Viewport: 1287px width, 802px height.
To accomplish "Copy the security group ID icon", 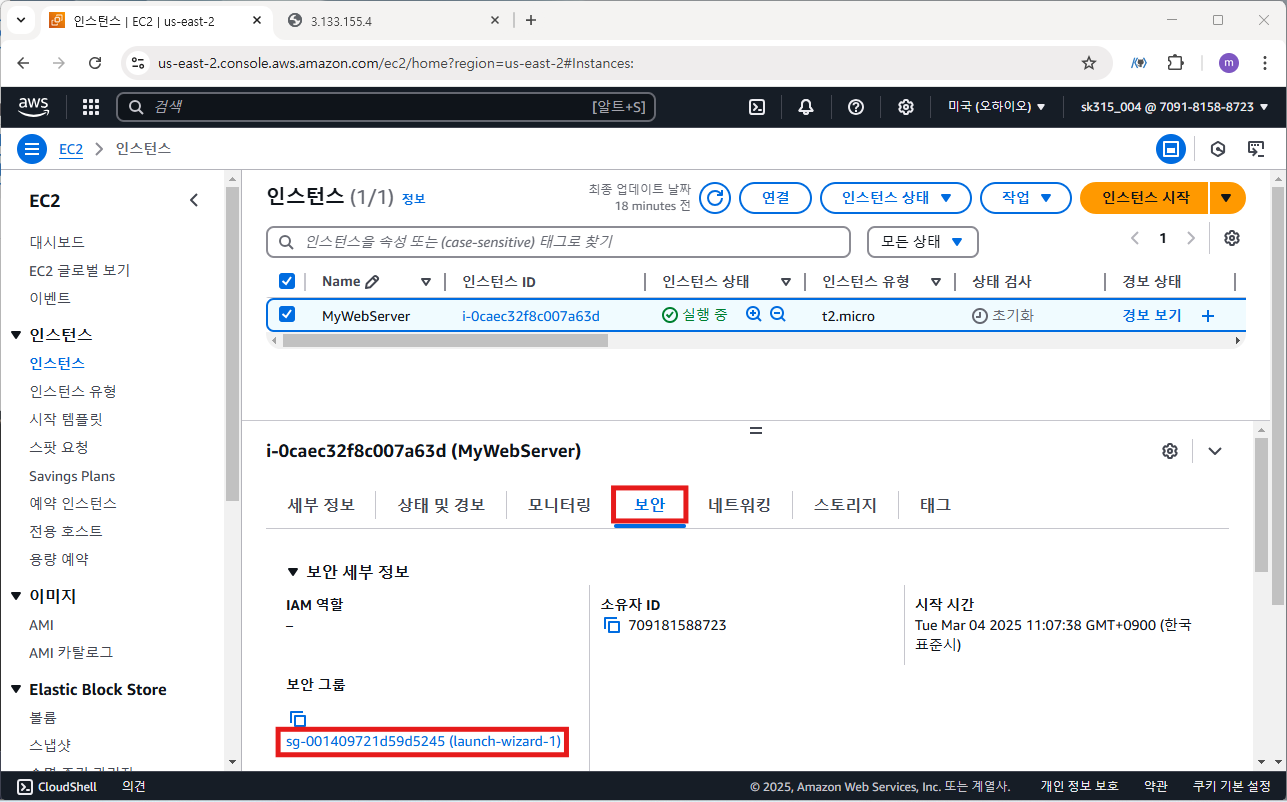I will click(x=298, y=719).
